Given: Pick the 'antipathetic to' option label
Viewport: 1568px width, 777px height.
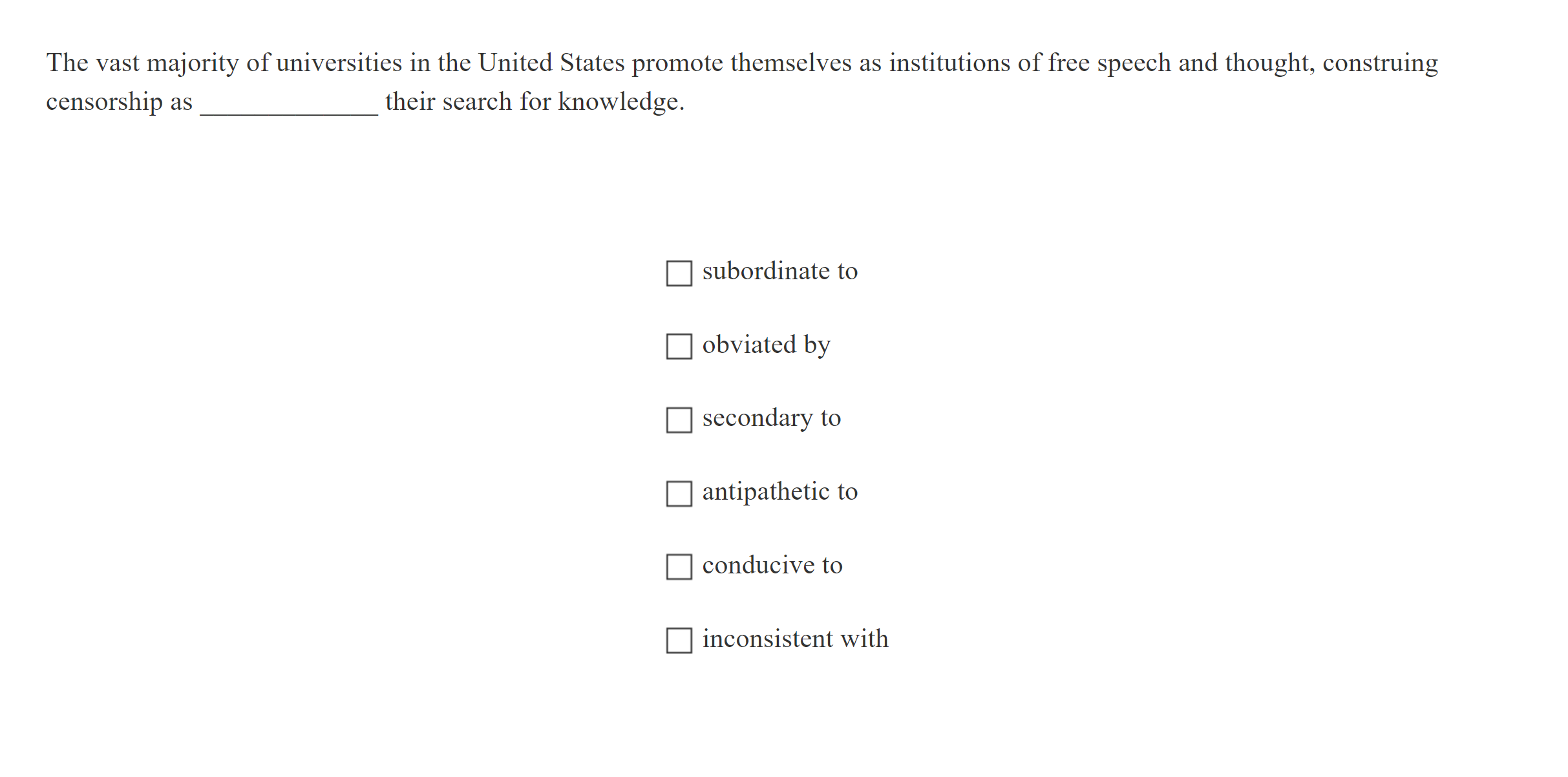Looking at the screenshot, I should [779, 492].
